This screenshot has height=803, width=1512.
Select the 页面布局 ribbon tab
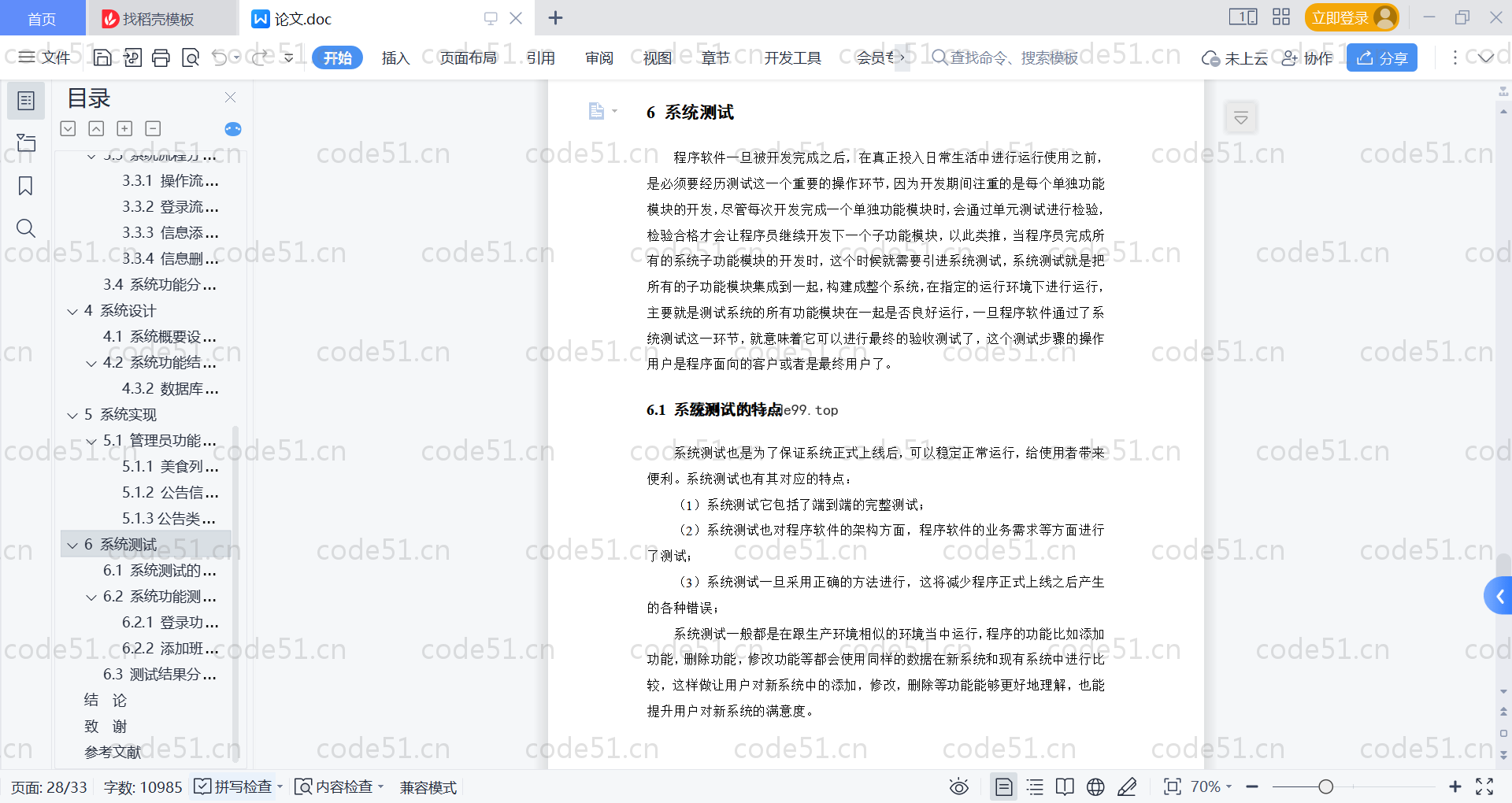(468, 57)
